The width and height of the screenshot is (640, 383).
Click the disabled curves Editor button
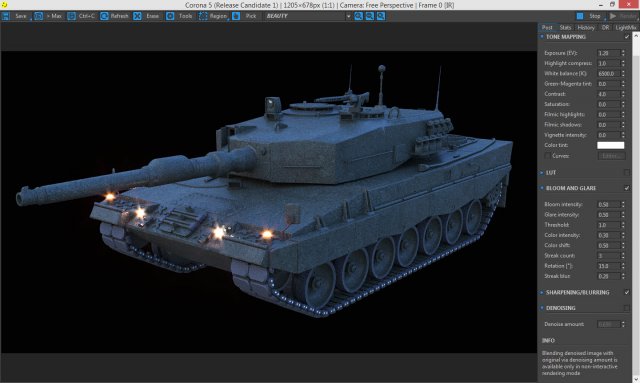611,156
